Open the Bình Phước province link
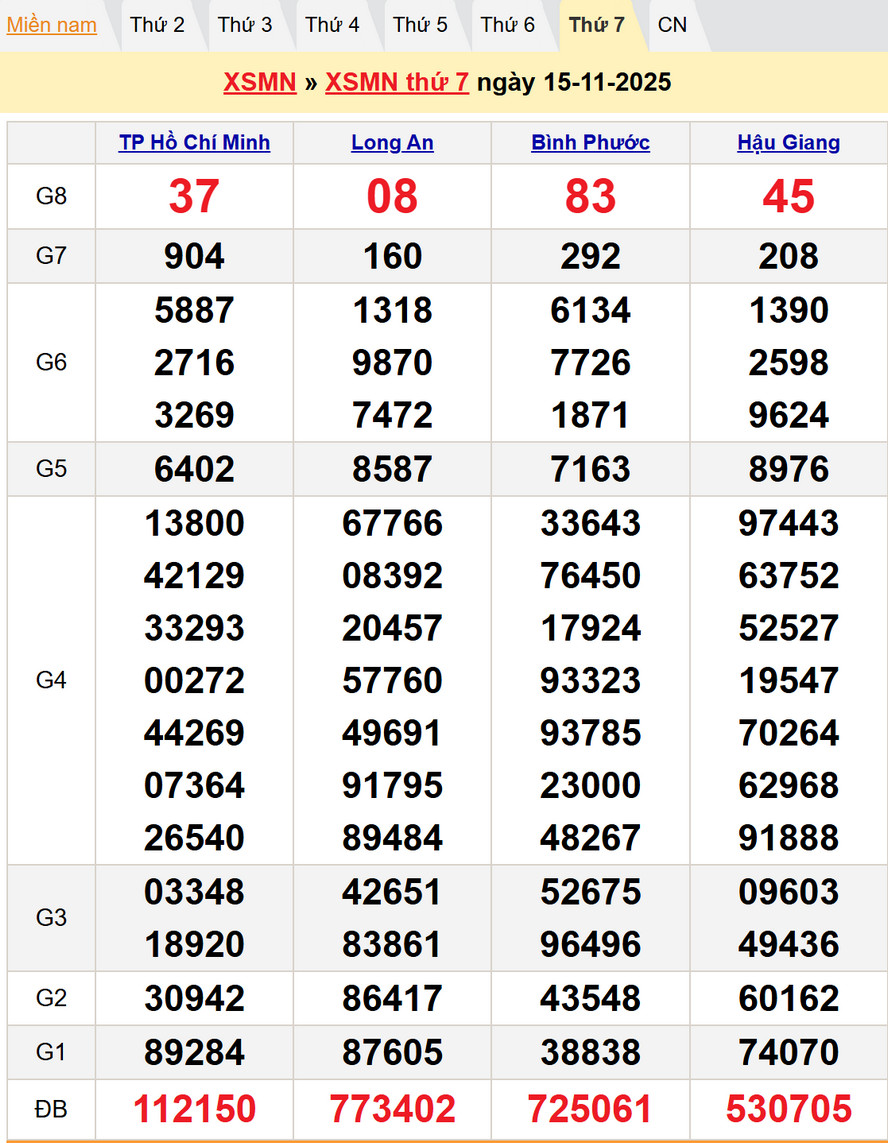 (x=590, y=142)
